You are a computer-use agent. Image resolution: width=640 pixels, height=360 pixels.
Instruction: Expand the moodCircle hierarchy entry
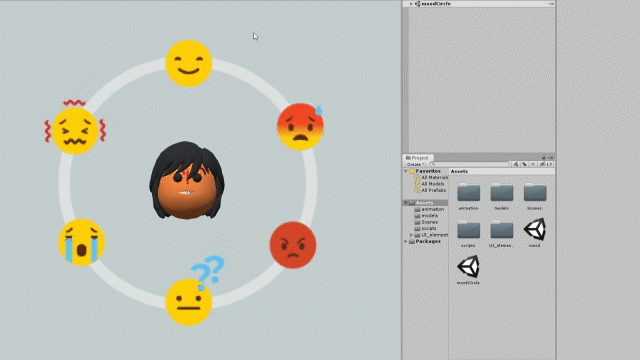(411, 4)
